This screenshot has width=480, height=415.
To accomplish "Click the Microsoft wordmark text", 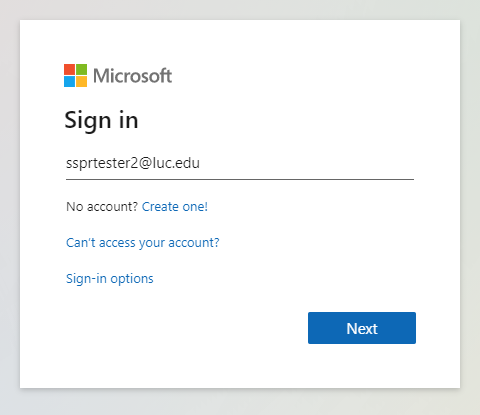I will [133, 76].
